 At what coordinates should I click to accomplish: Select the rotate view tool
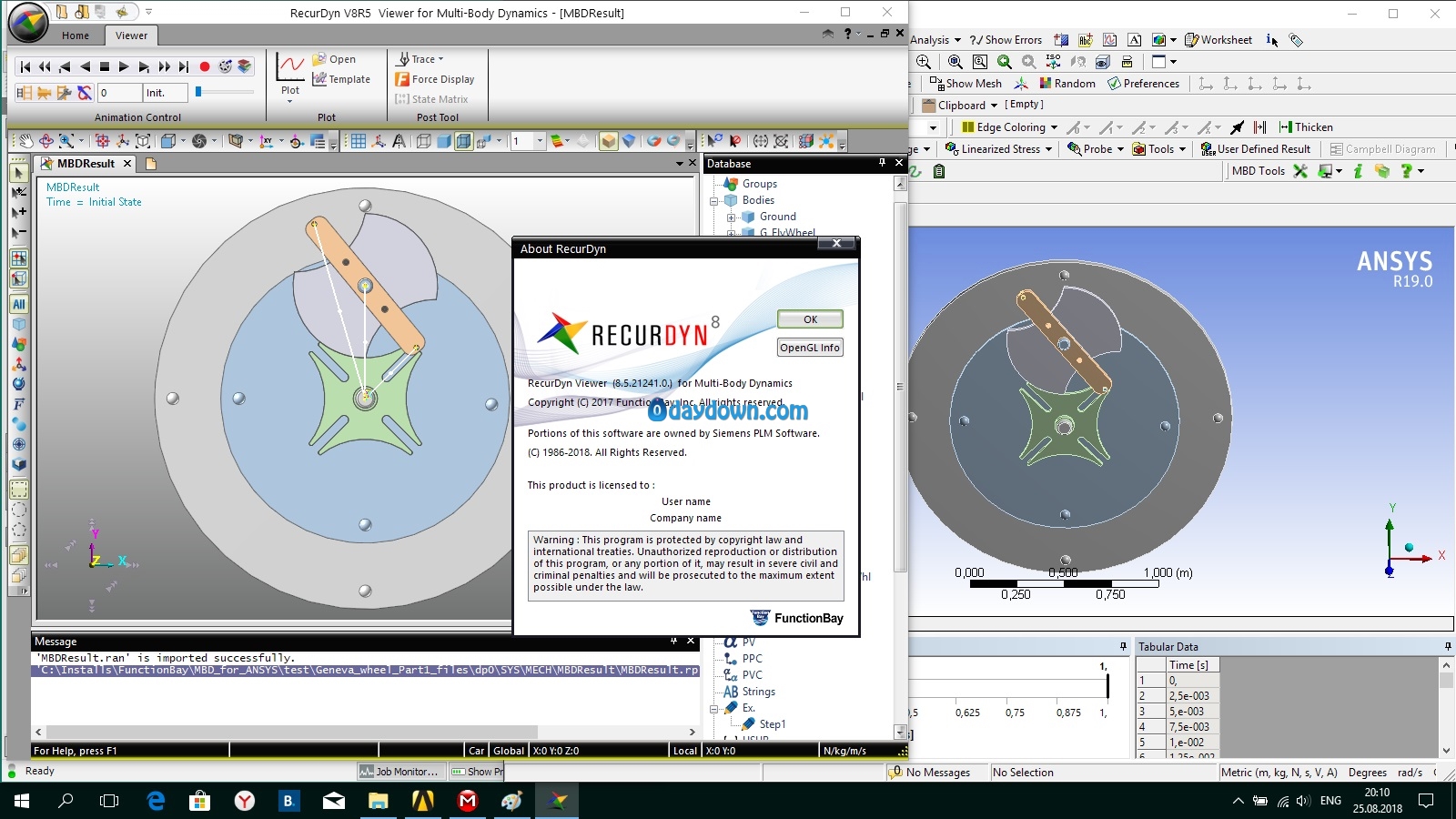(46, 141)
